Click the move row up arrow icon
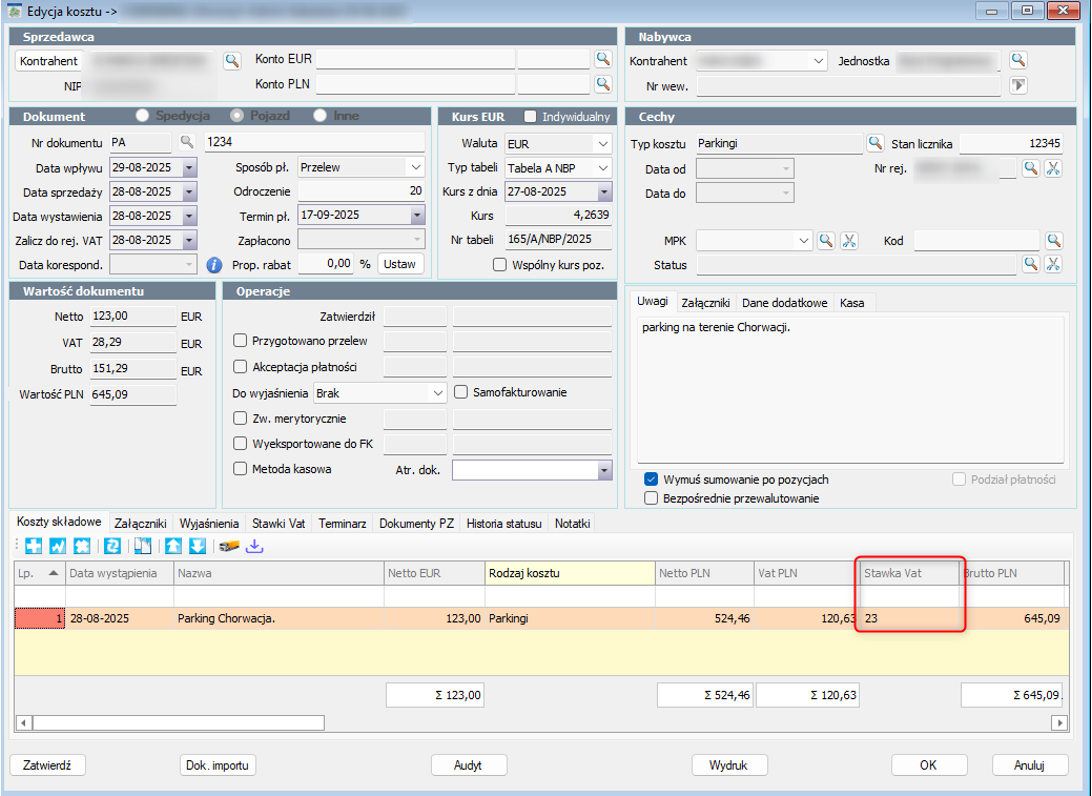1092x796 pixels. pyautogui.click(x=173, y=546)
